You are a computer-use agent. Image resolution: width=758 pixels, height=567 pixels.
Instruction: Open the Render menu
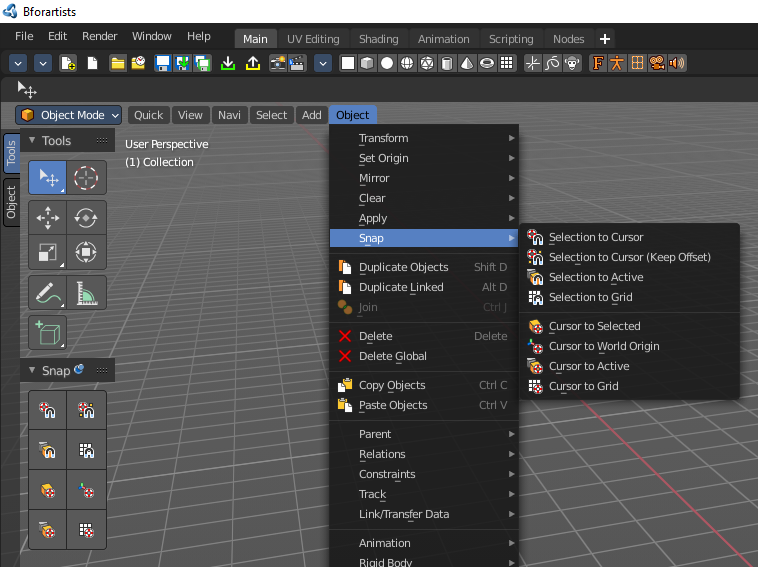pyautogui.click(x=100, y=36)
